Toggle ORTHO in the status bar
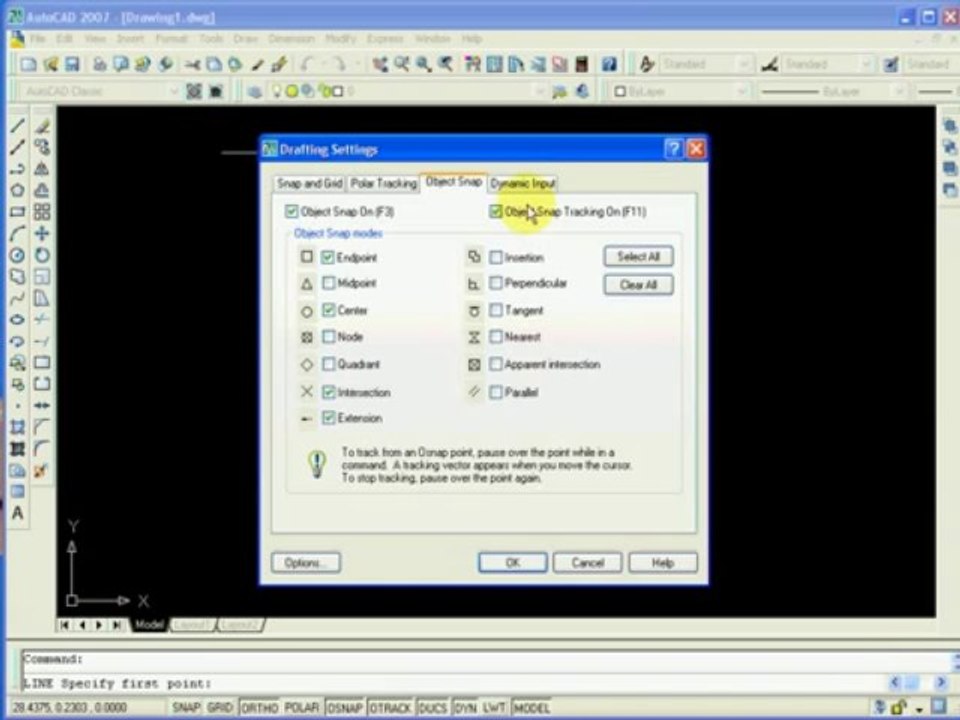Image resolution: width=960 pixels, height=720 pixels. 260,708
